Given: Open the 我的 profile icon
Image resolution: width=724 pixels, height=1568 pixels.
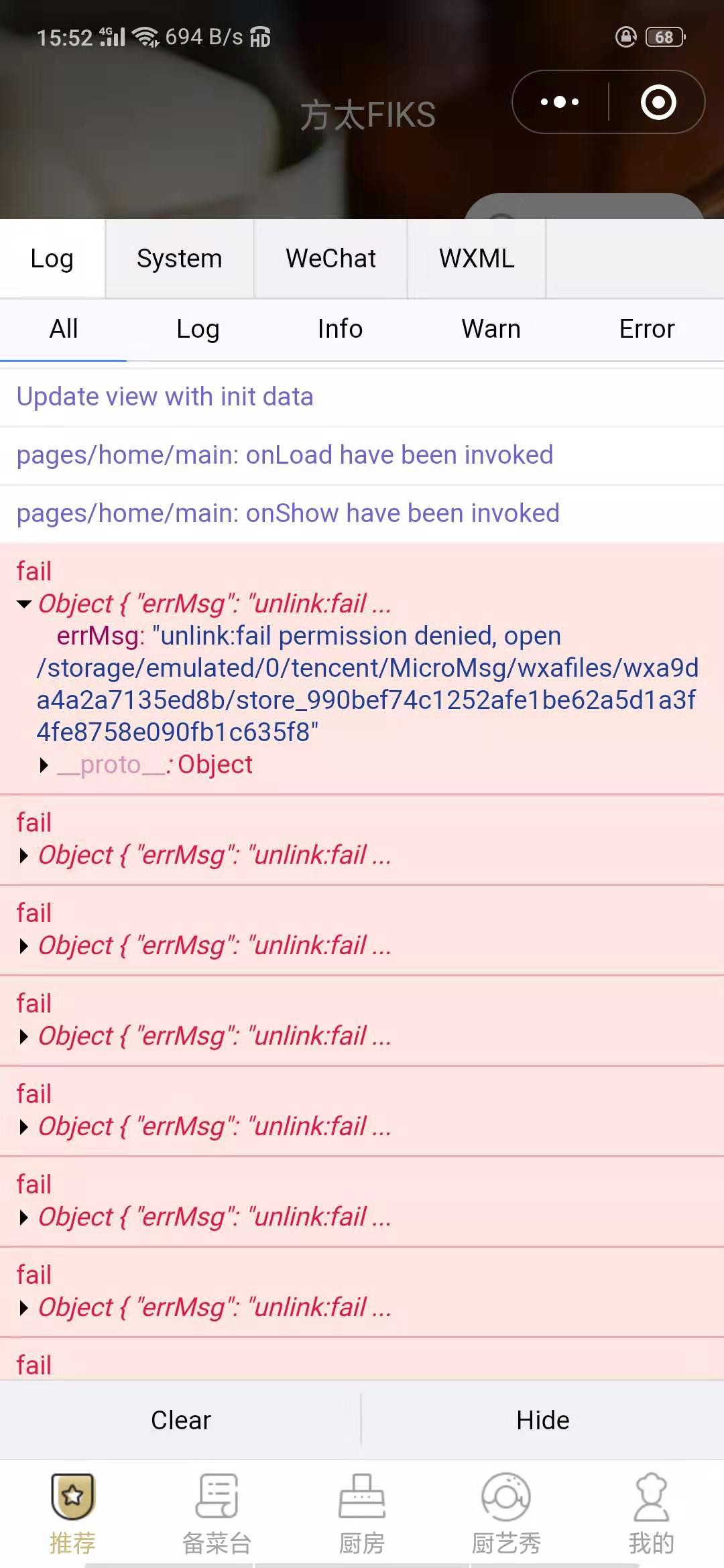Looking at the screenshot, I should pos(651,1496).
